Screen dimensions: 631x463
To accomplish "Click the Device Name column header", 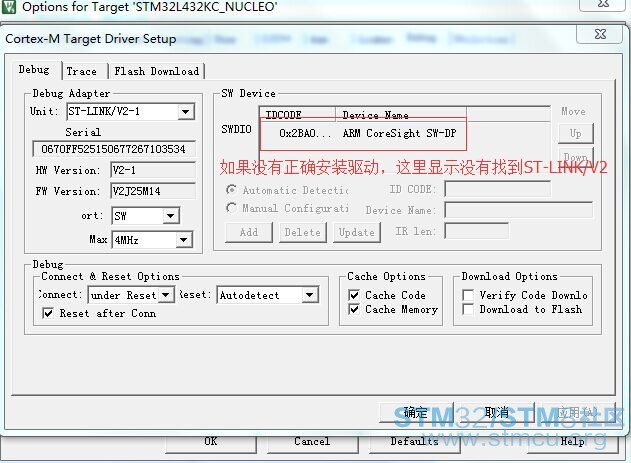I will [401, 115].
